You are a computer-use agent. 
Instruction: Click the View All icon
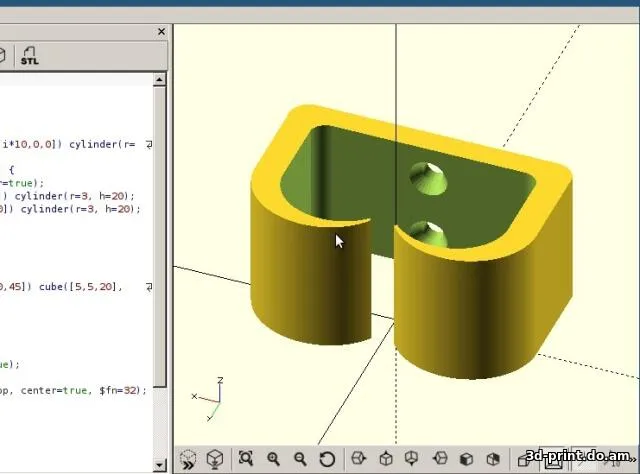[246, 459]
